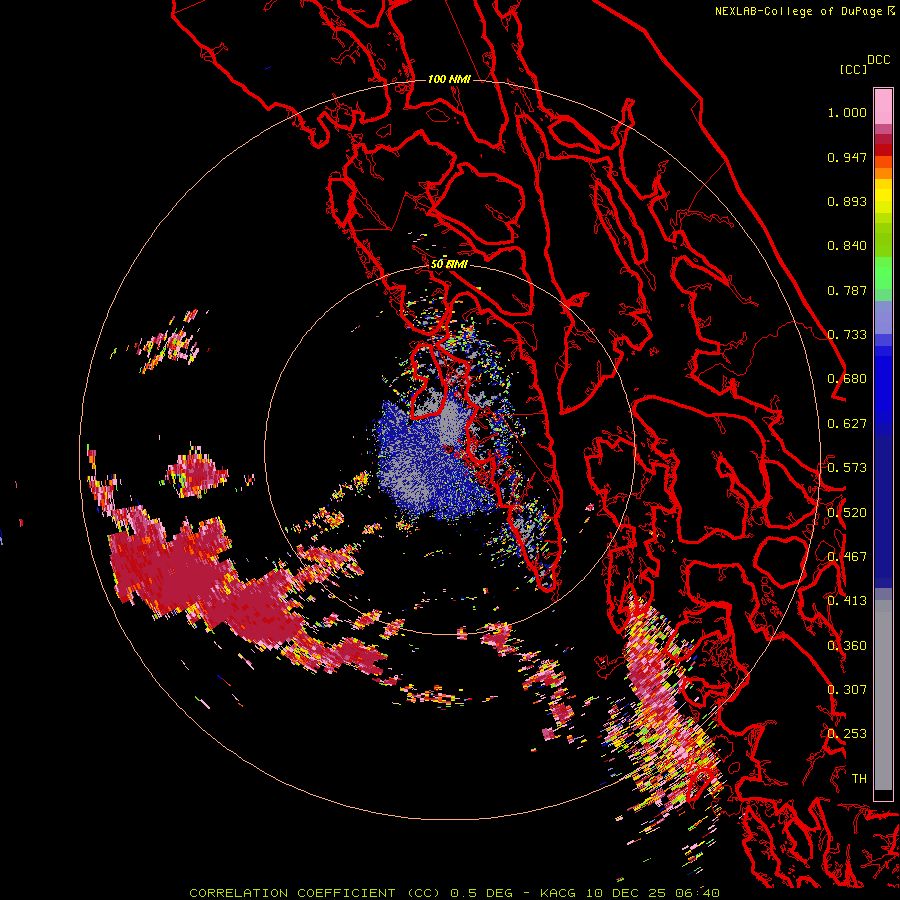Click the 0.520 value on the color scale
Image resolution: width=900 pixels, height=900 pixels.
(847, 513)
